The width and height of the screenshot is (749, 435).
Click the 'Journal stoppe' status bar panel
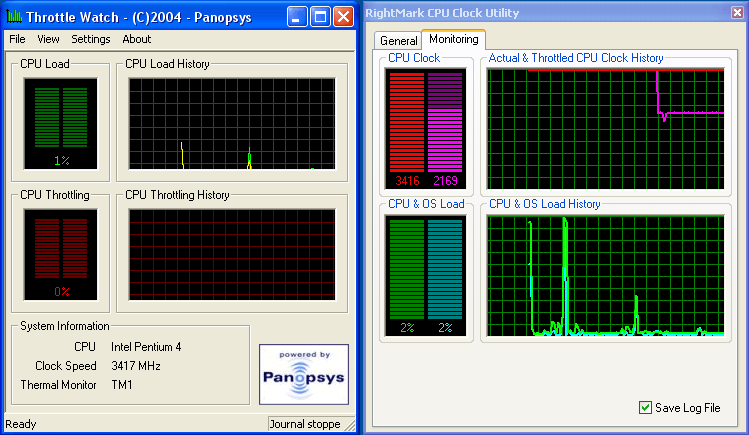(305, 424)
